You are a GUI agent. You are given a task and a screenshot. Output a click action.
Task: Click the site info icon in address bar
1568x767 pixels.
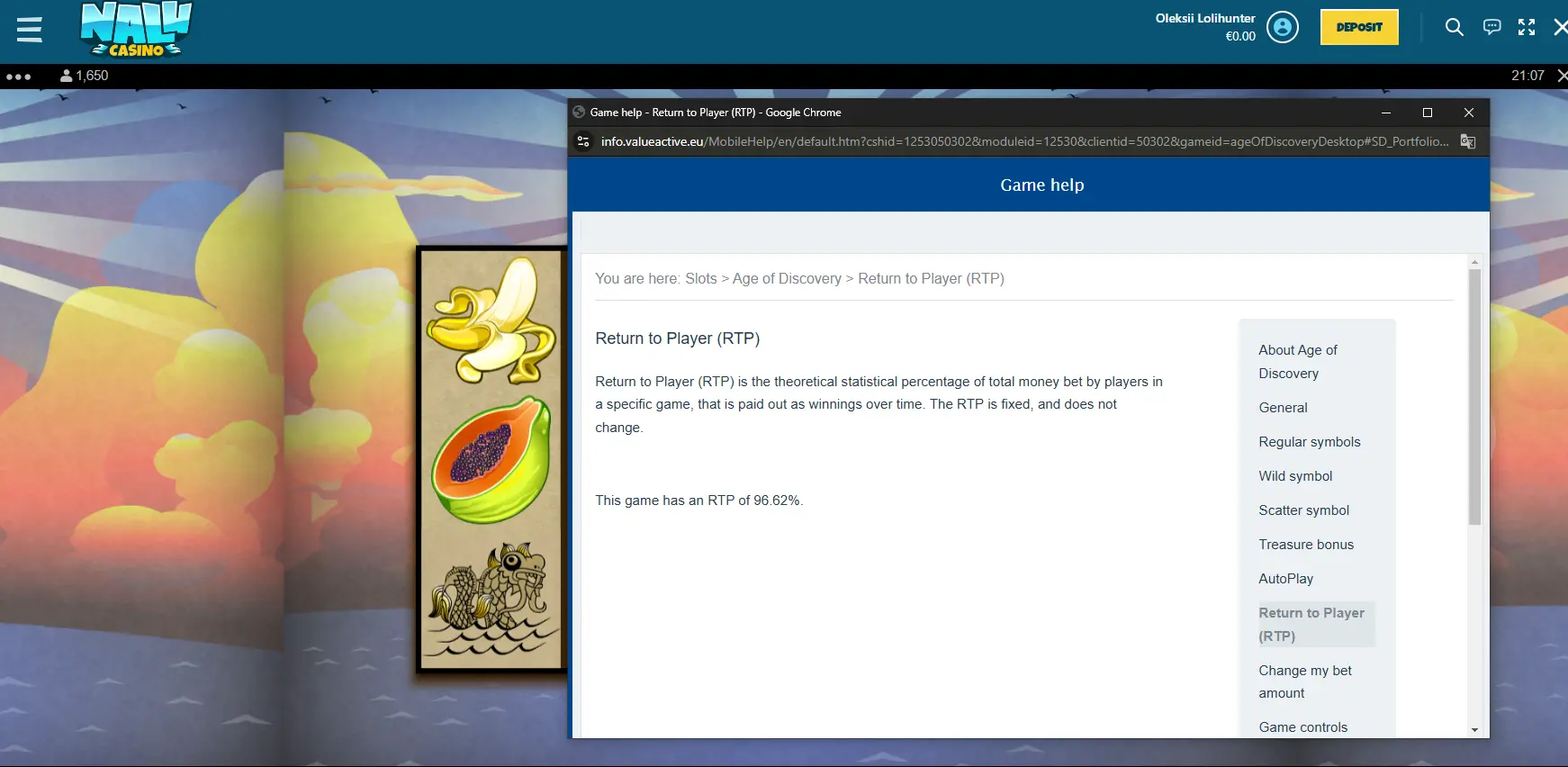pos(583,141)
